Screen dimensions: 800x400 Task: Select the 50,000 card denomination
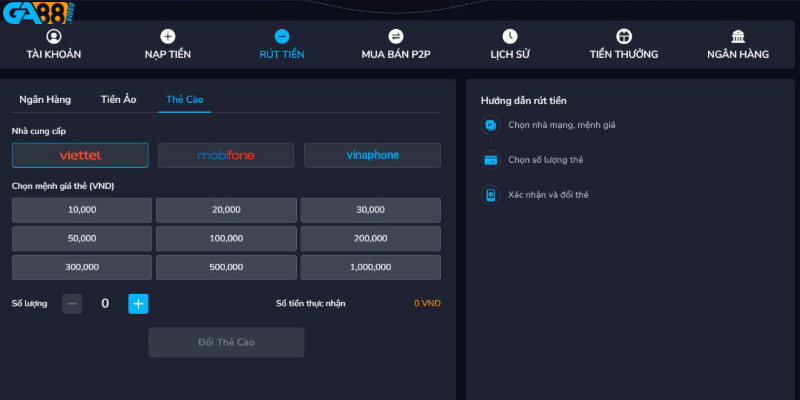pyautogui.click(x=82, y=239)
